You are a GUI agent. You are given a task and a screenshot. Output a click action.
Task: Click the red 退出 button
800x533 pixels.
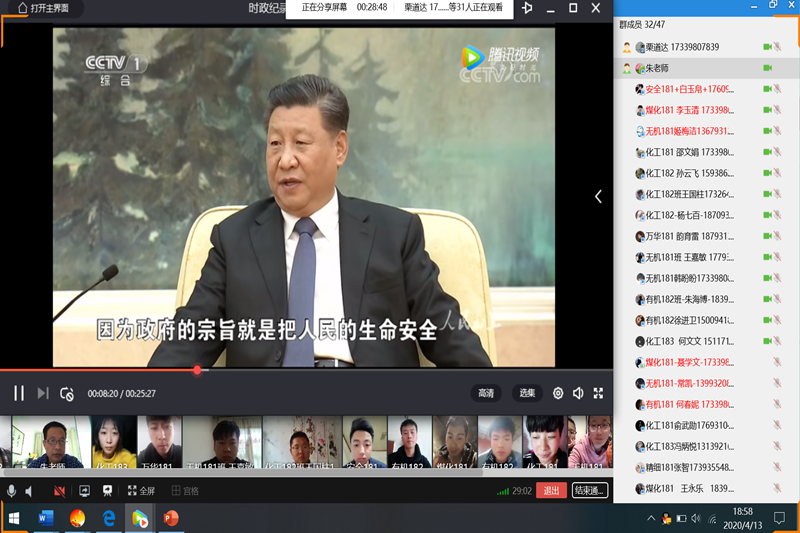pos(551,491)
